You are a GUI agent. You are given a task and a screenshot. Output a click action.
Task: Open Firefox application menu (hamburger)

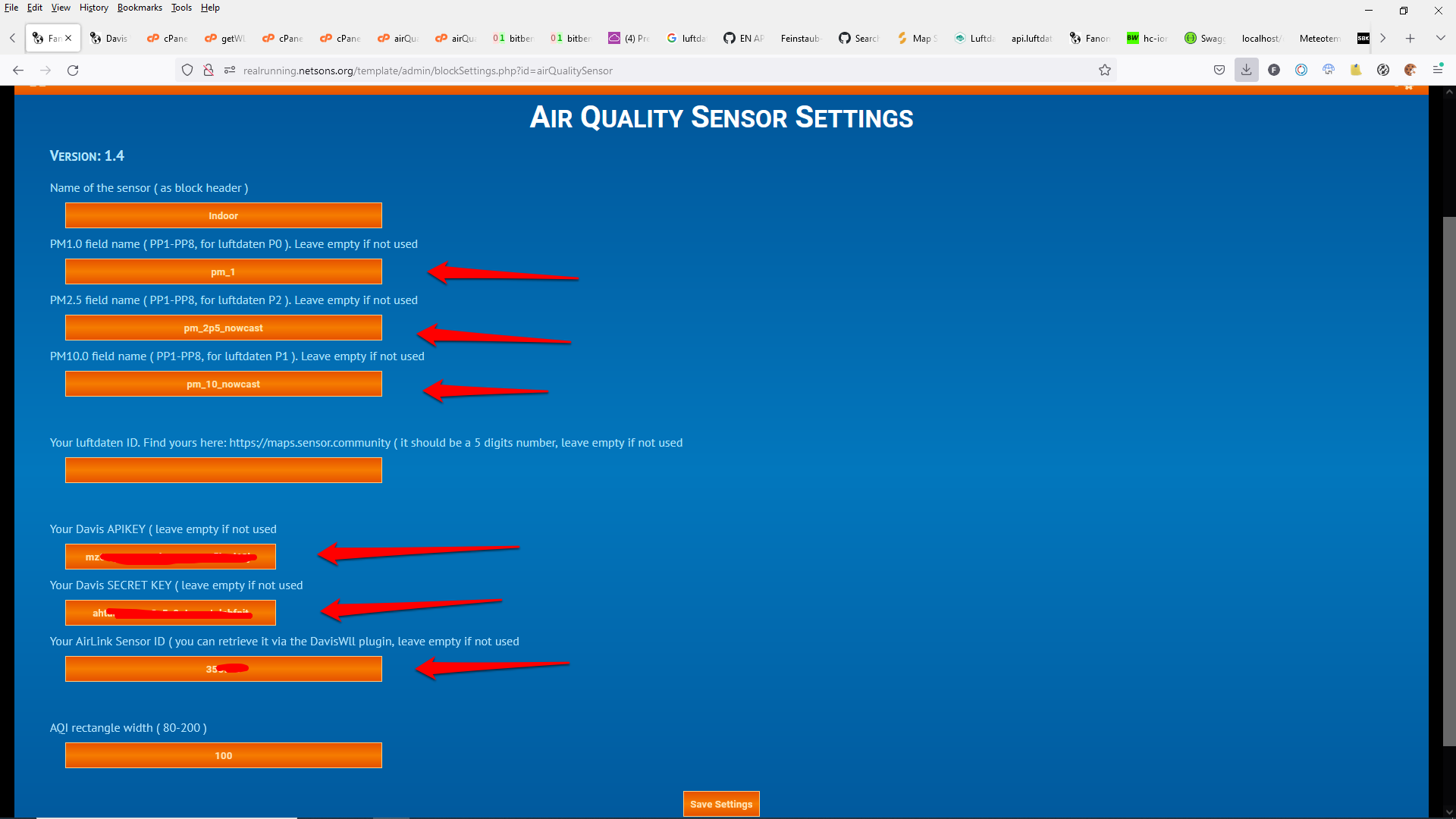[x=1438, y=71]
